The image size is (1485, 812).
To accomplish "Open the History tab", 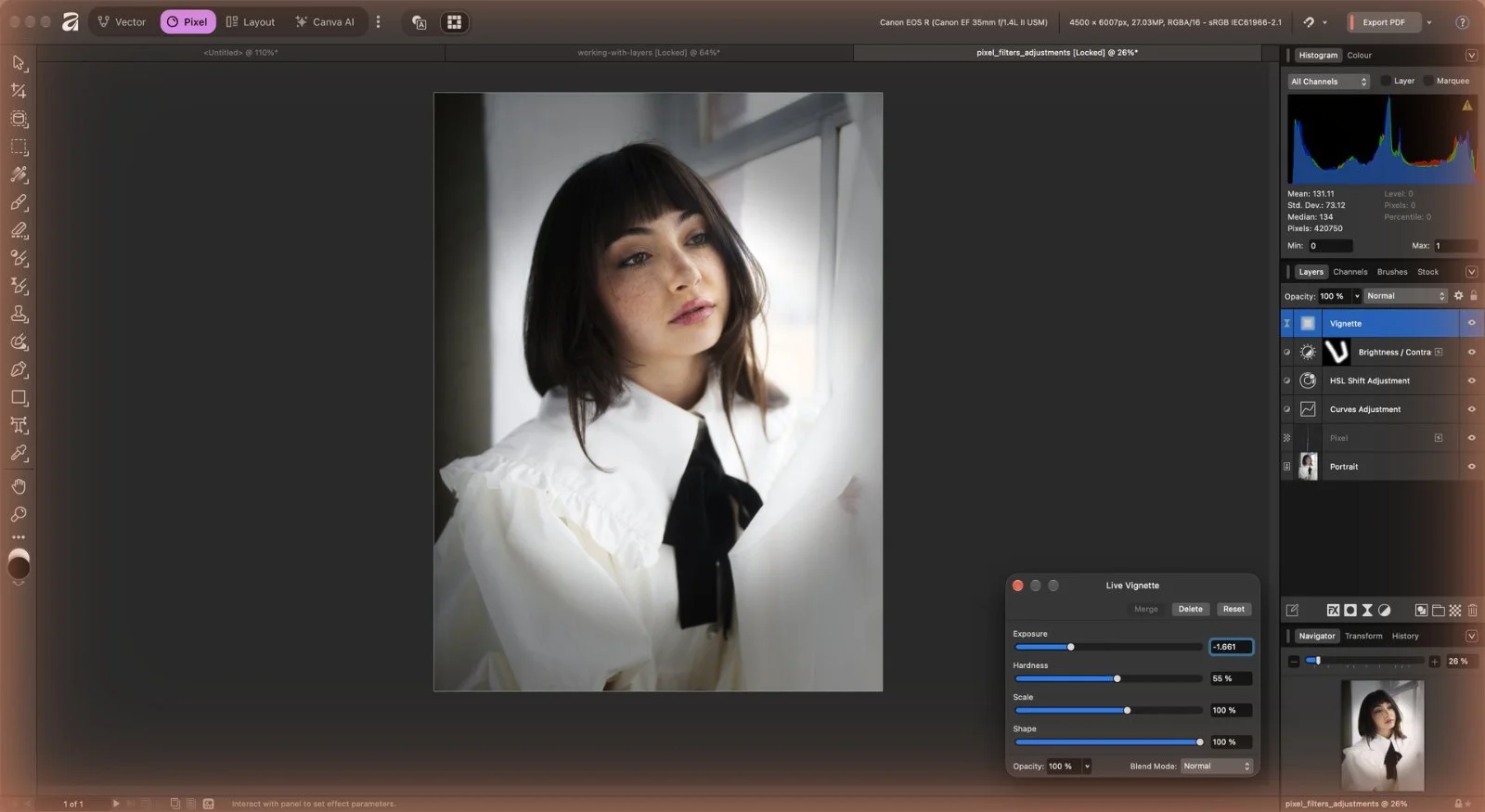I will click(1404, 637).
